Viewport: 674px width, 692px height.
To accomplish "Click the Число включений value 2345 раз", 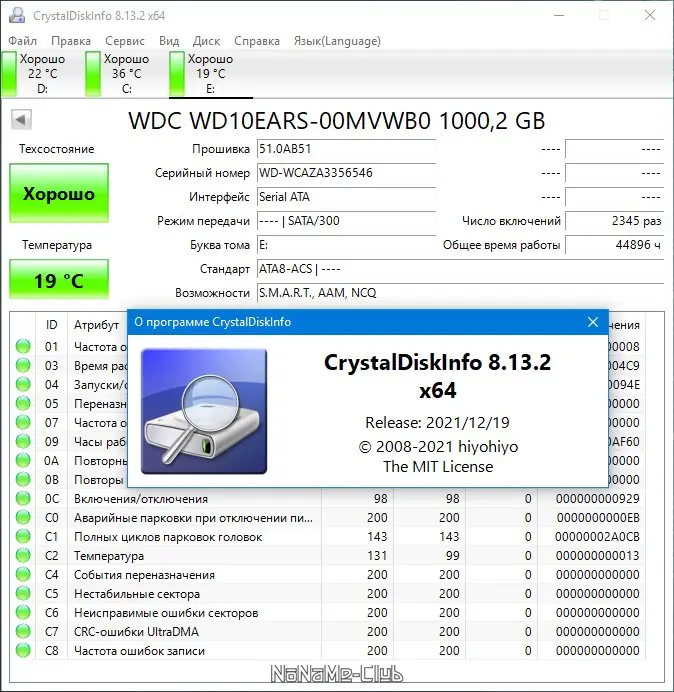I will click(614, 221).
